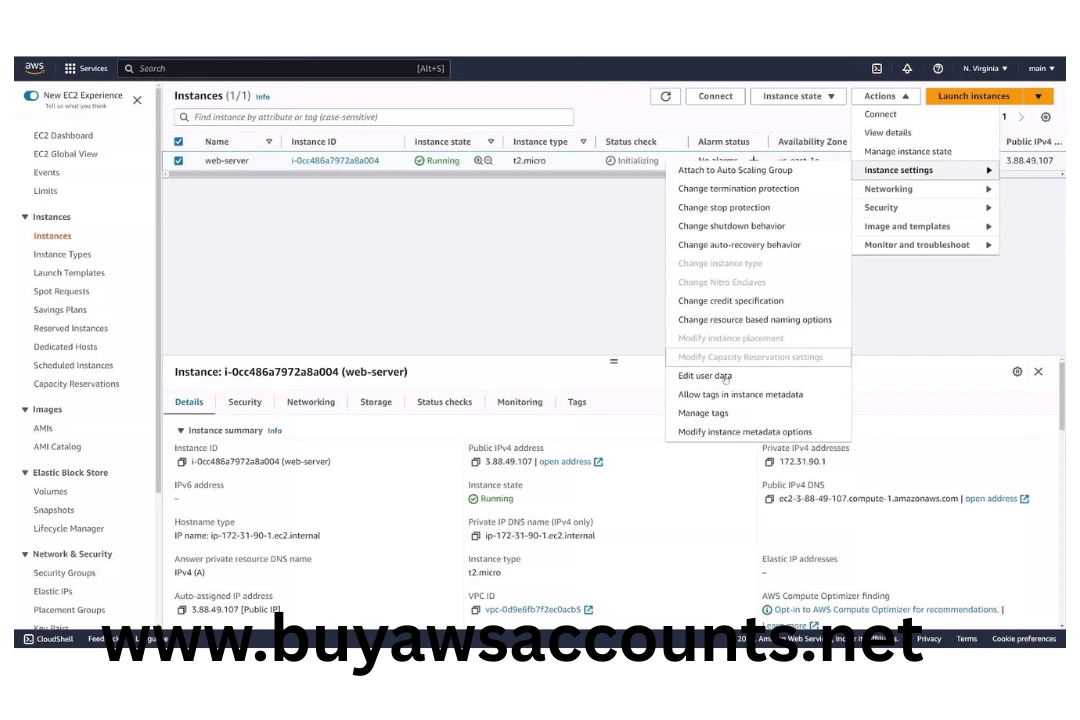Screen dimensions: 1080x720
Task: Open CloudShell from the top bar icon
Action: click(x=877, y=68)
